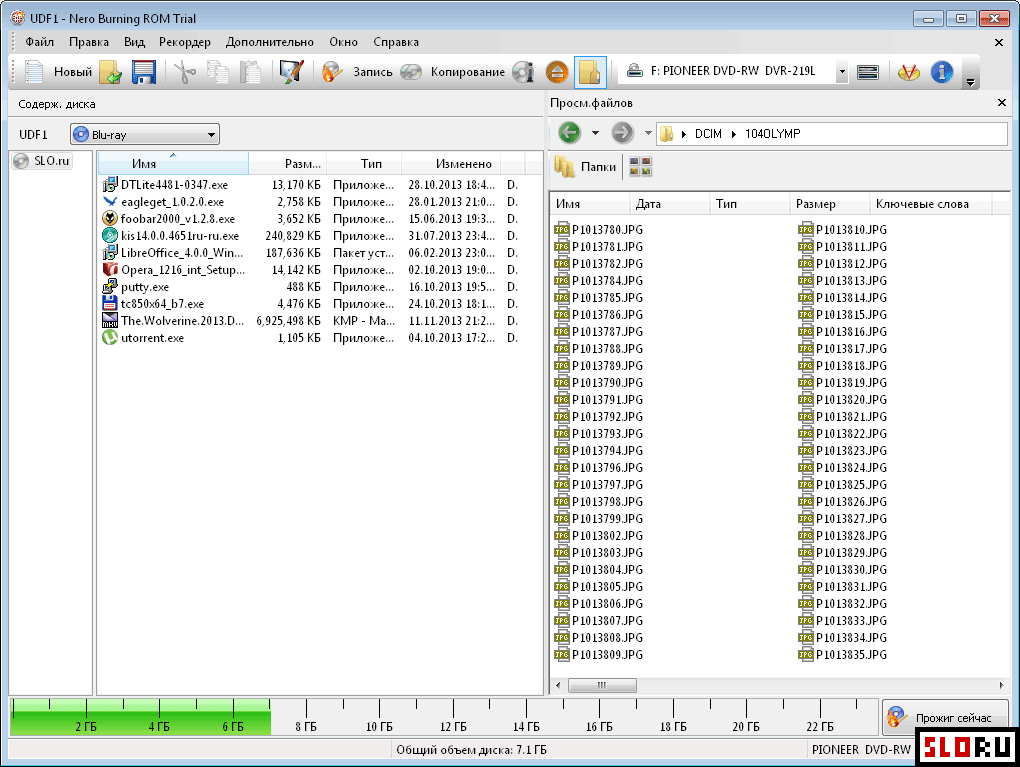Sort compilation by Тип column header
1020x767 pixels.
click(x=364, y=163)
